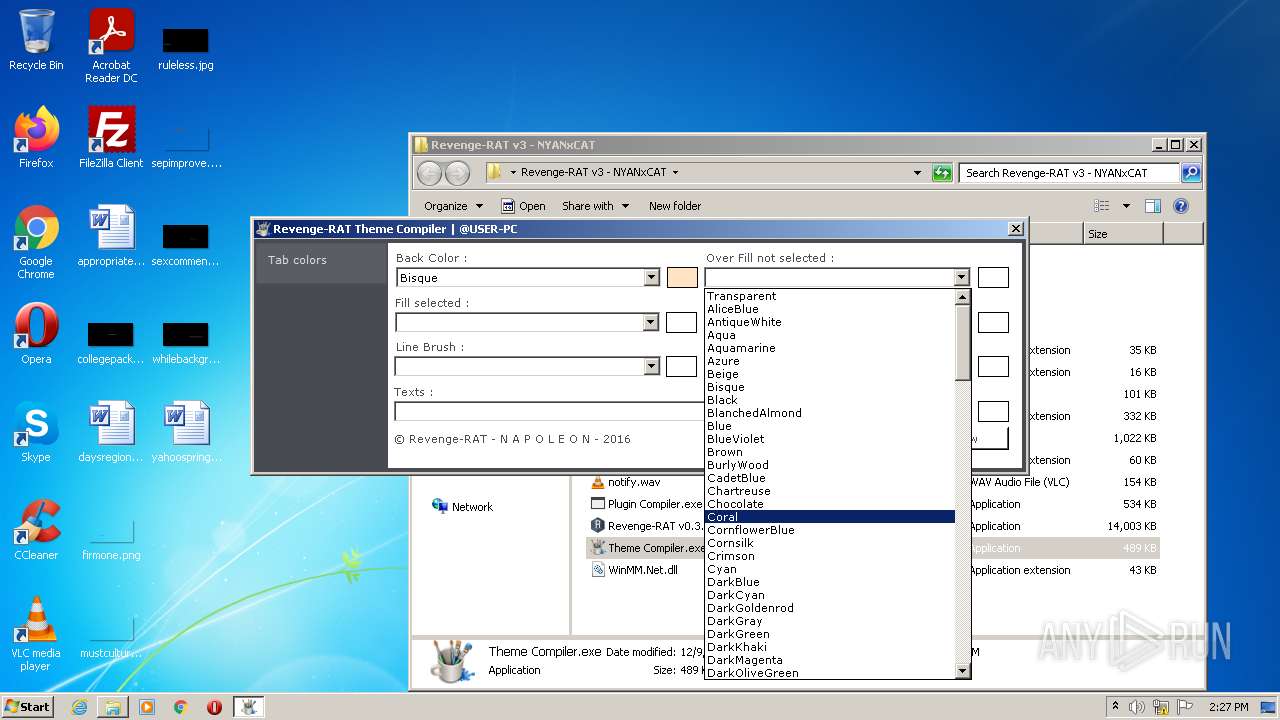Click into the Texts input field
The height and width of the screenshot is (720, 1280).
[x=550, y=411]
